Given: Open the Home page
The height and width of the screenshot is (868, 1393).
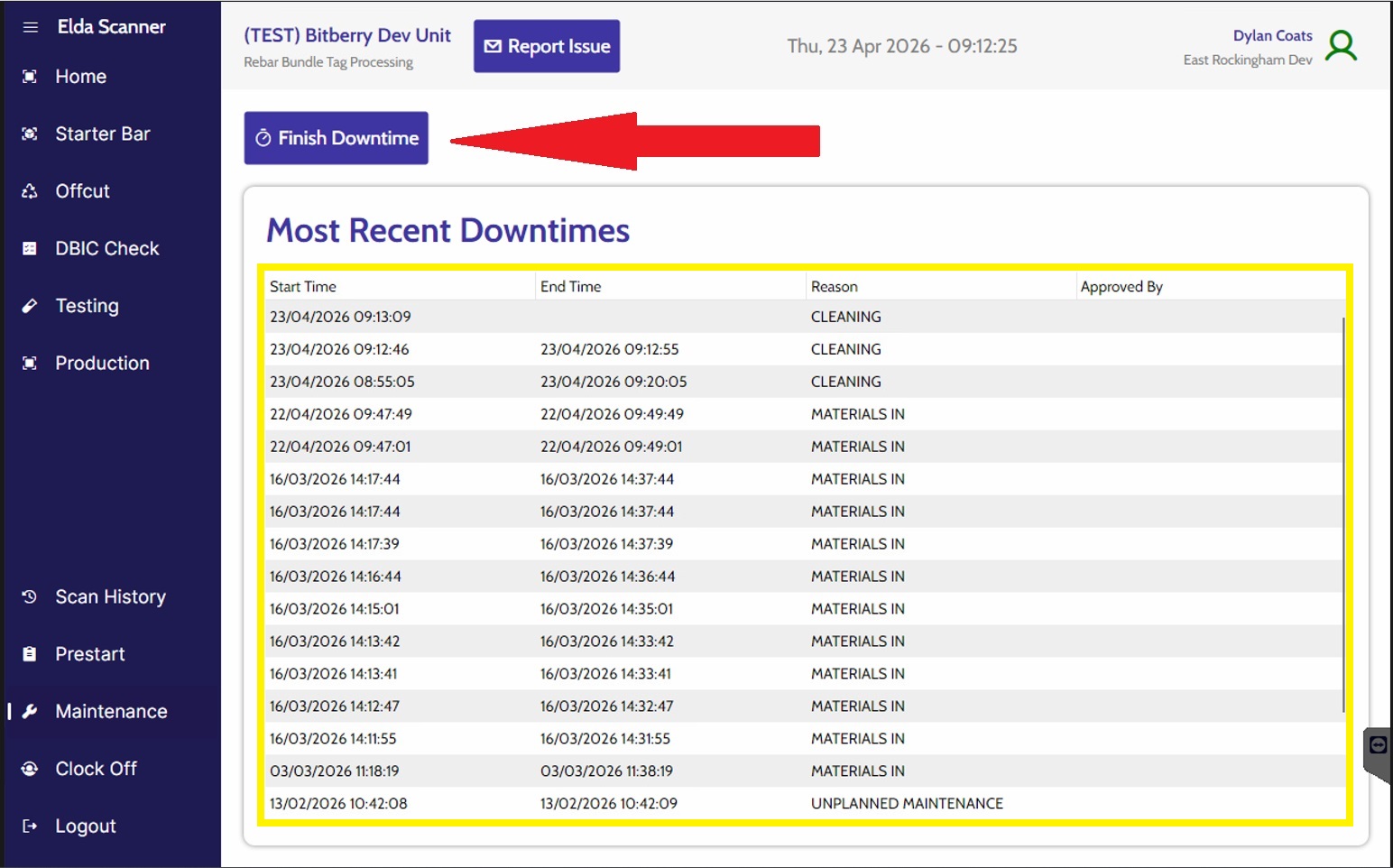Looking at the screenshot, I should coord(81,77).
